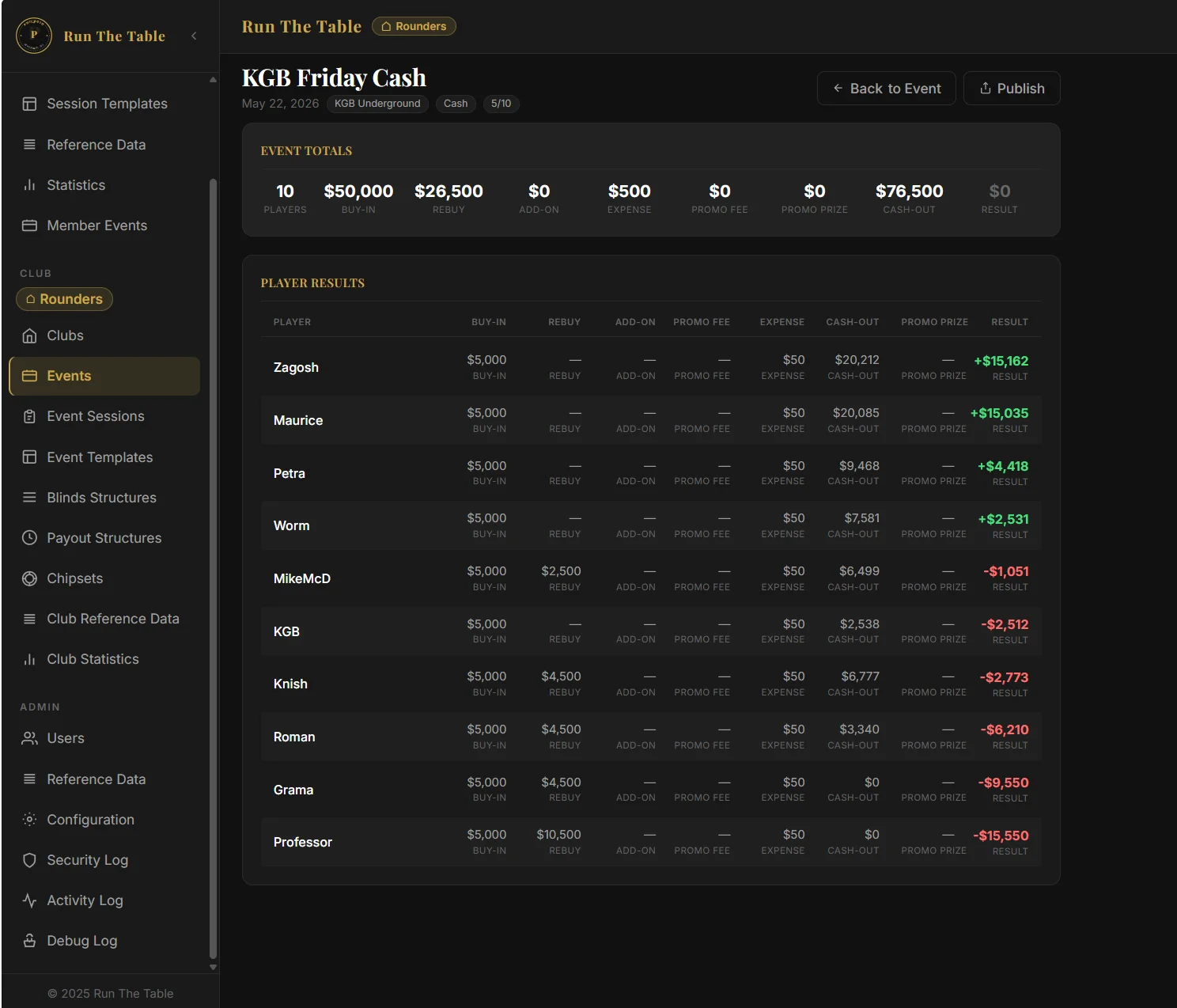Open Blinds Structures page
The width and height of the screenshot is (1177, 1008).
point(104,498)
